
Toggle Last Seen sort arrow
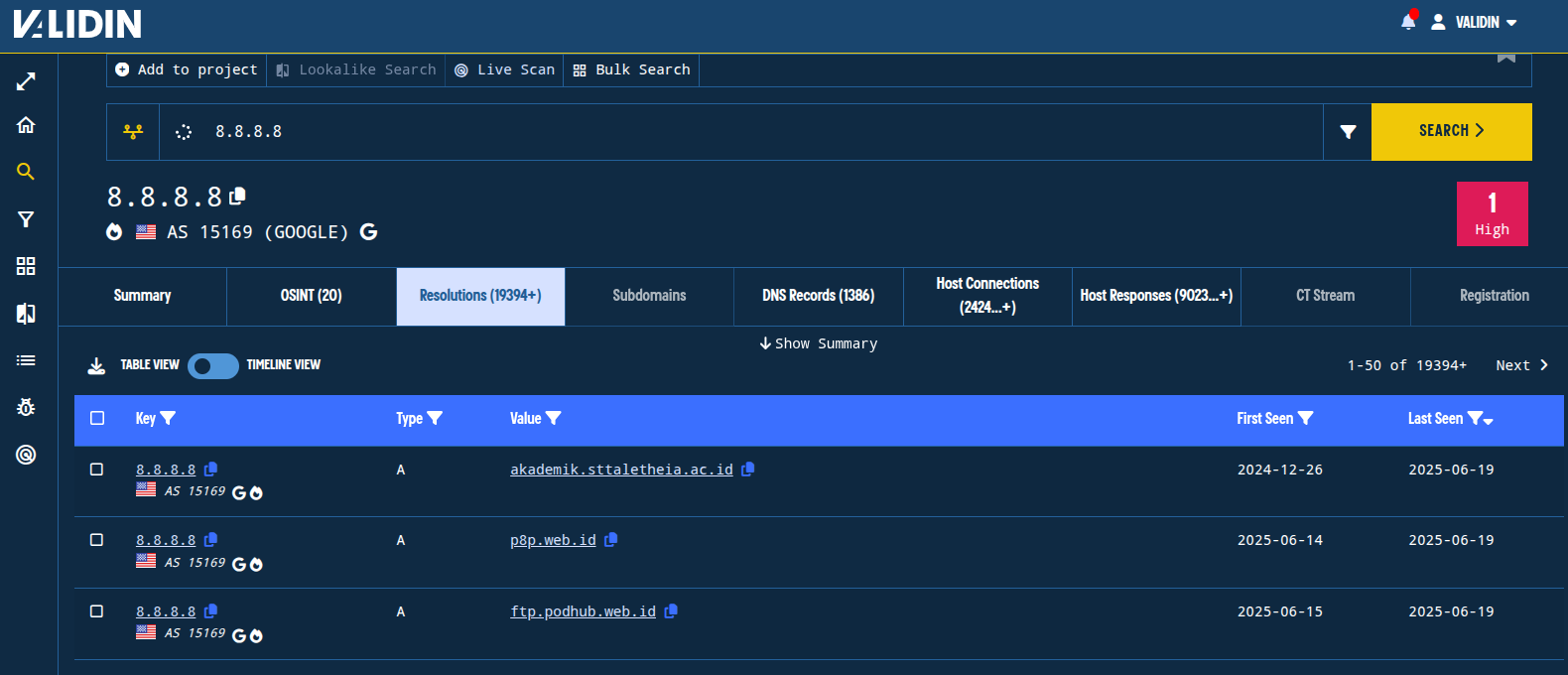(x=1489, y=422)
